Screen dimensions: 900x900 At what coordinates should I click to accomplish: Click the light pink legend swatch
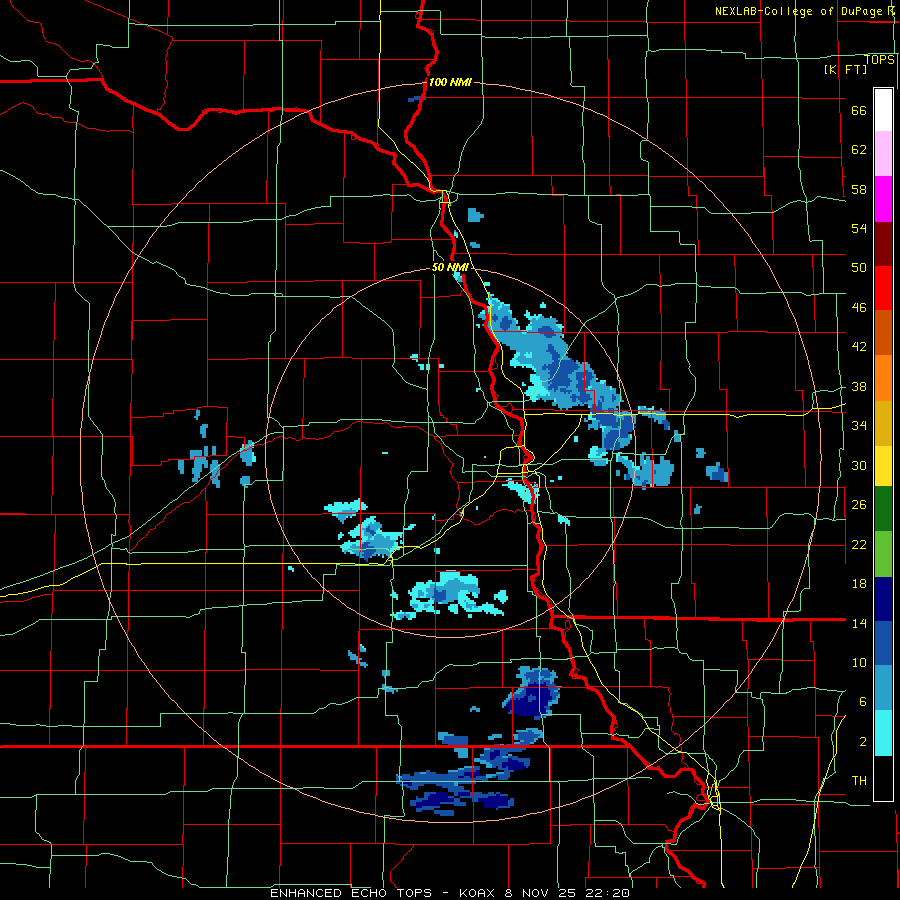pyautogui.click(x=883, y=154)
